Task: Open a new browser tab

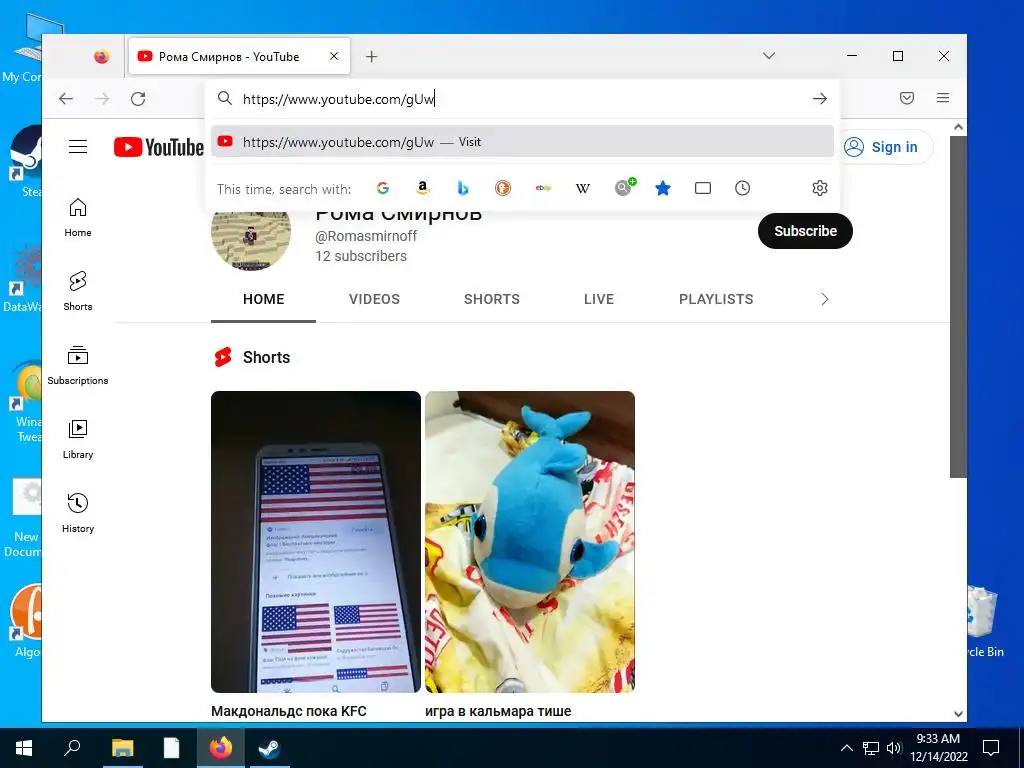Action: [372, 57]
